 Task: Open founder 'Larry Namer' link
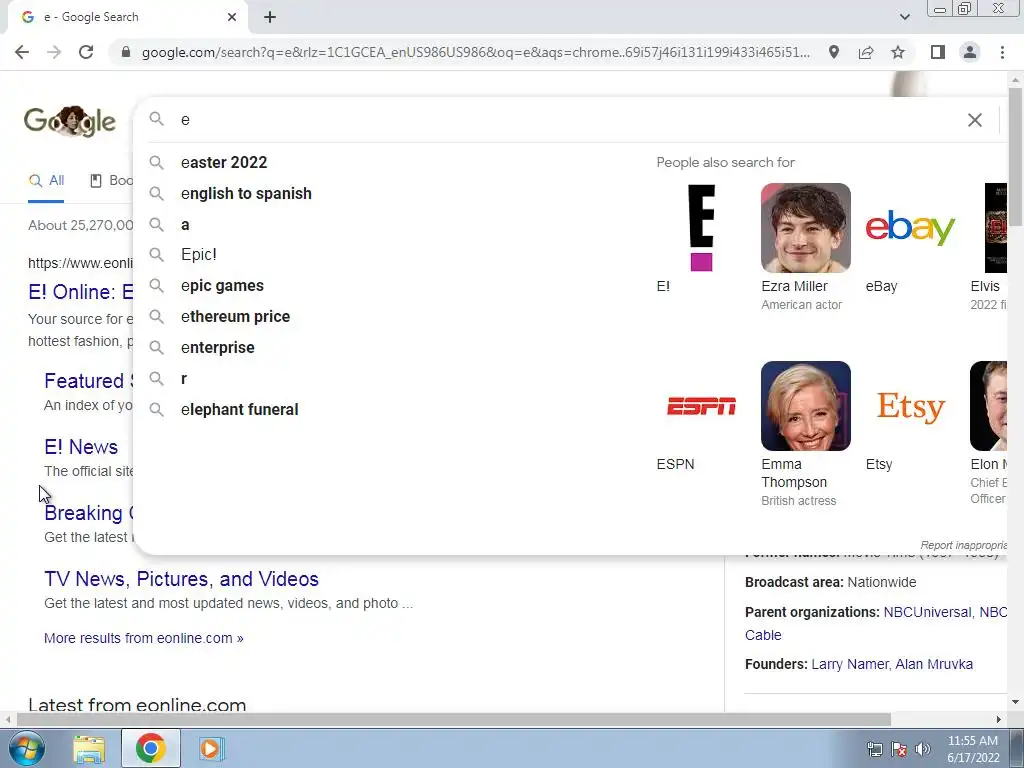850,664
